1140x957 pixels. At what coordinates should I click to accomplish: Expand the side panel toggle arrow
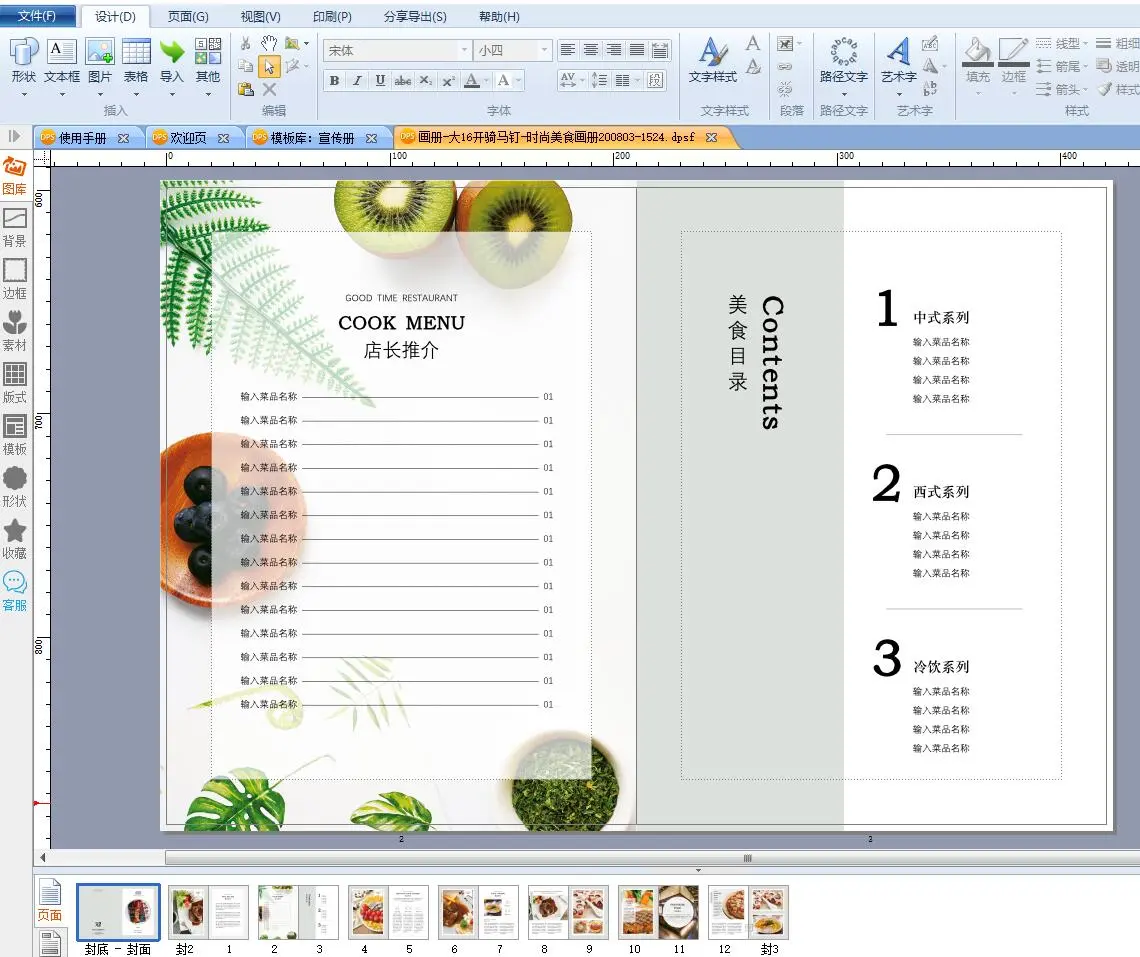tap(14, 136)
